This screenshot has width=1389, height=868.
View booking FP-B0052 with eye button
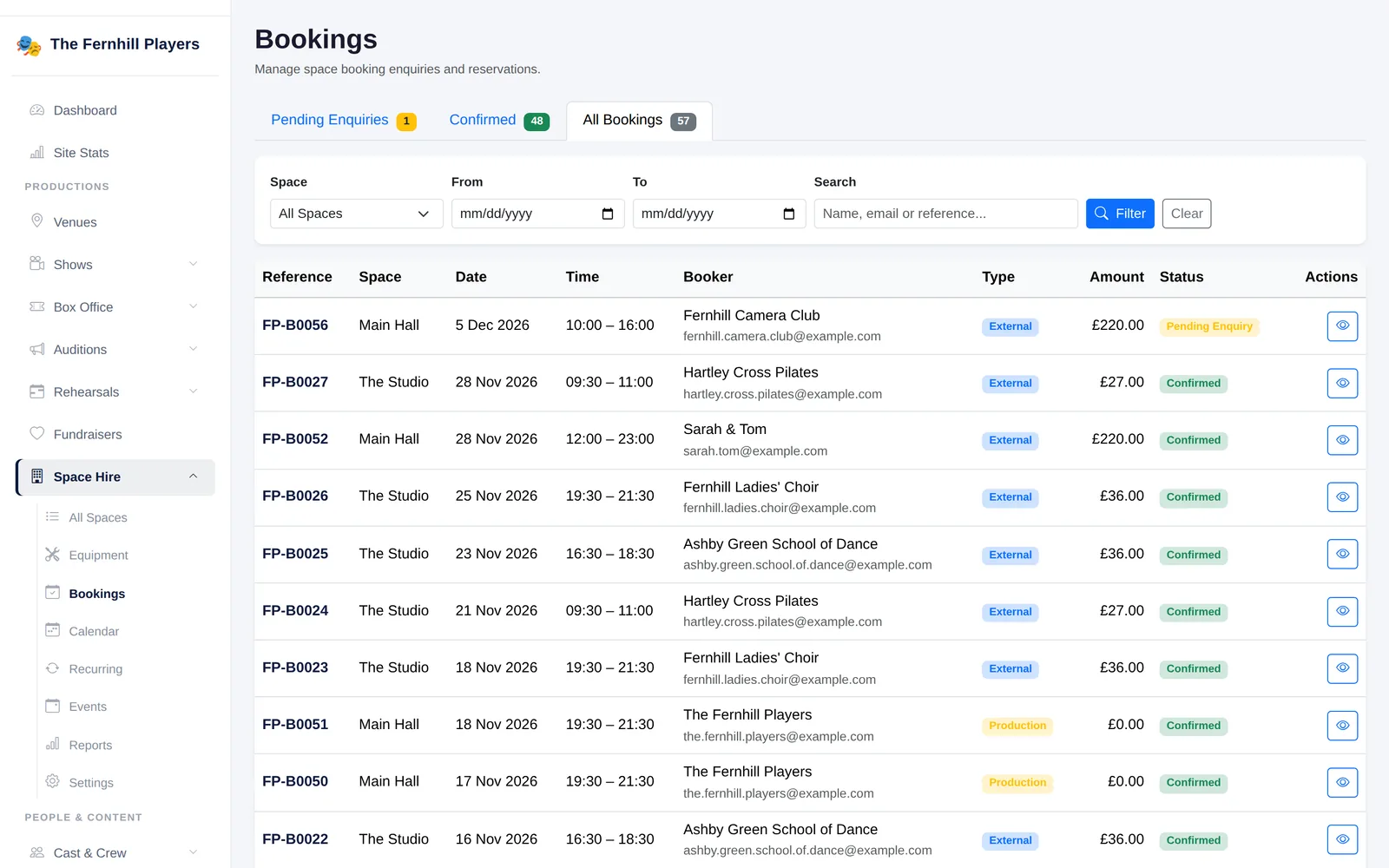coord(1342,440)
